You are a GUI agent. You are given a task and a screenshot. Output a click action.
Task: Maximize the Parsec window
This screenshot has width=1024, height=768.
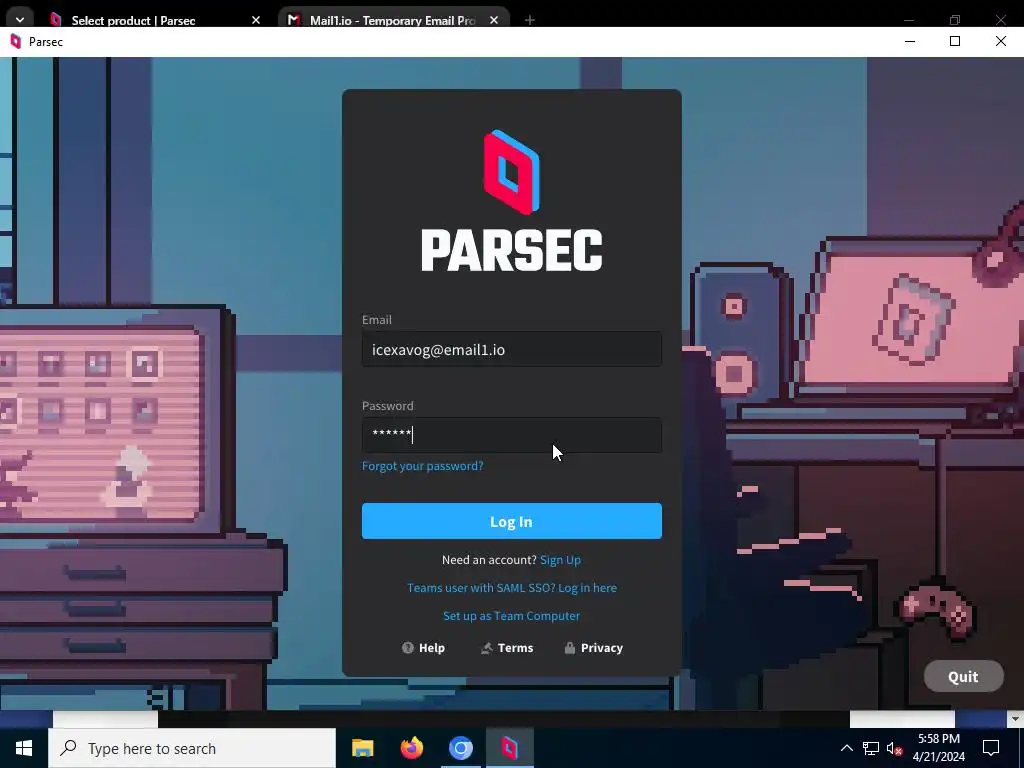[955, 41]
